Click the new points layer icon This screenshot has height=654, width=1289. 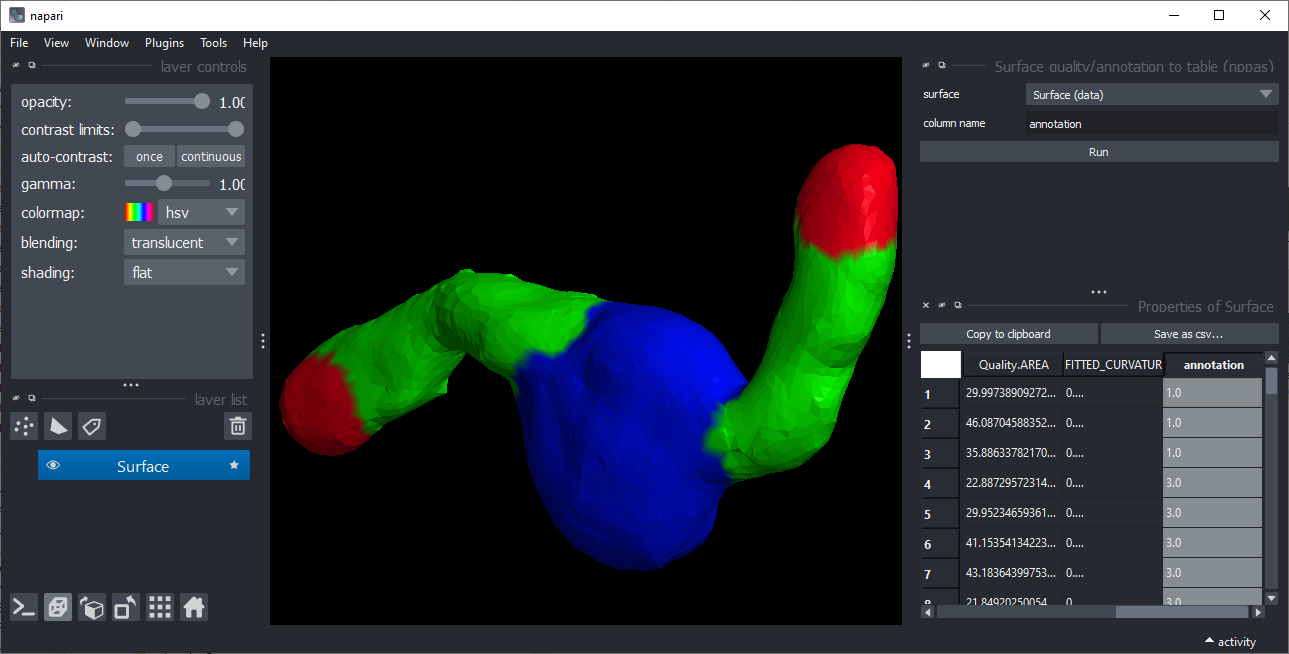coord(24,427)
